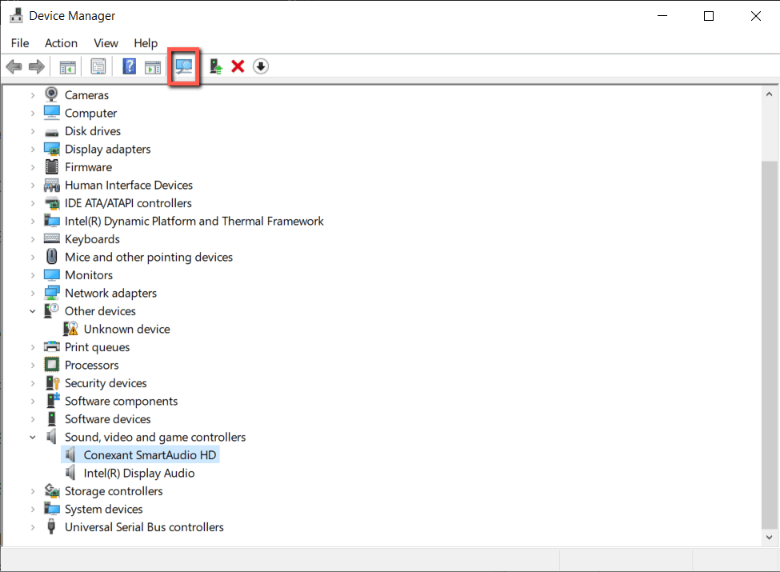Click red X Uninstall device icon
Screen dimensions: 780x572
click(x=238, y=66)
